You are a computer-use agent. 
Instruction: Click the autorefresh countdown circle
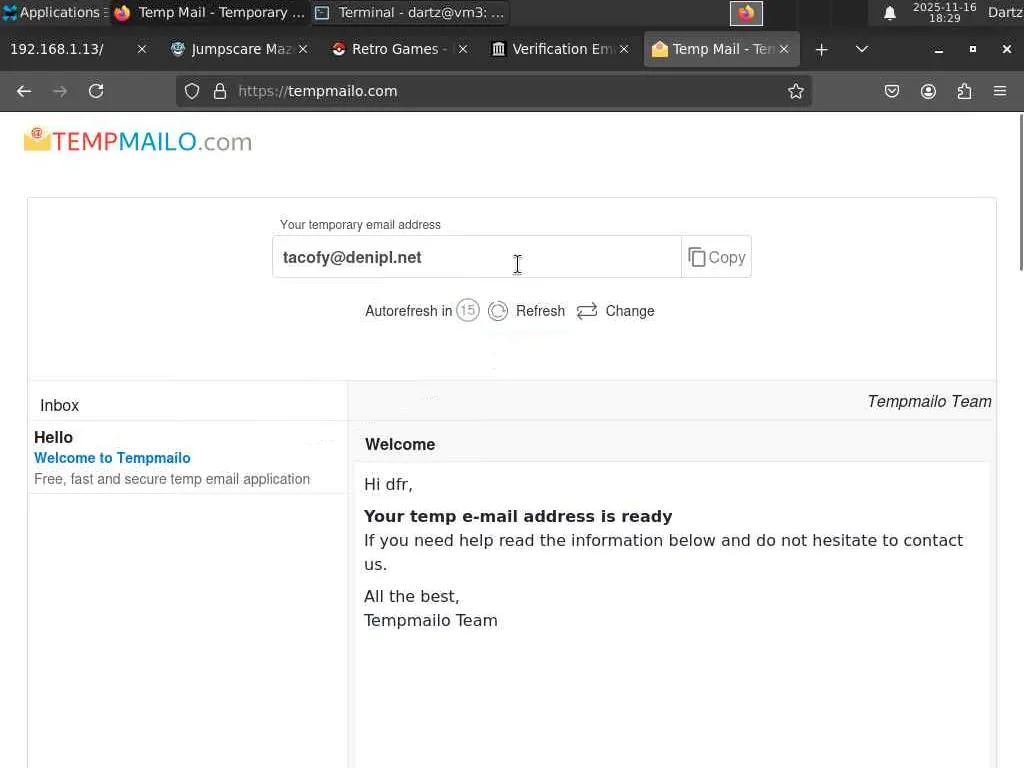(468, 310)
